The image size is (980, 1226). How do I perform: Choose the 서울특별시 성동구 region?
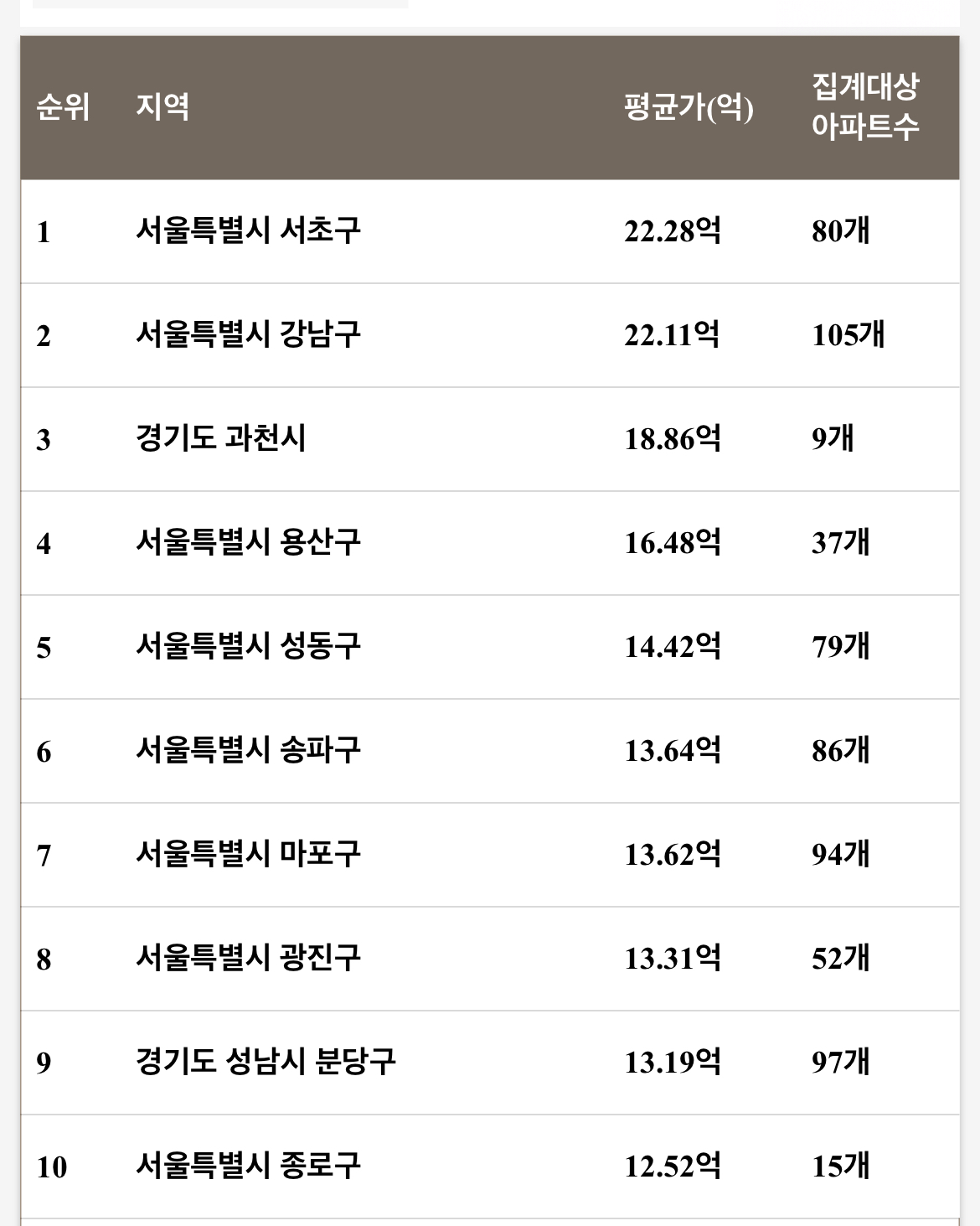pos(248,646)
